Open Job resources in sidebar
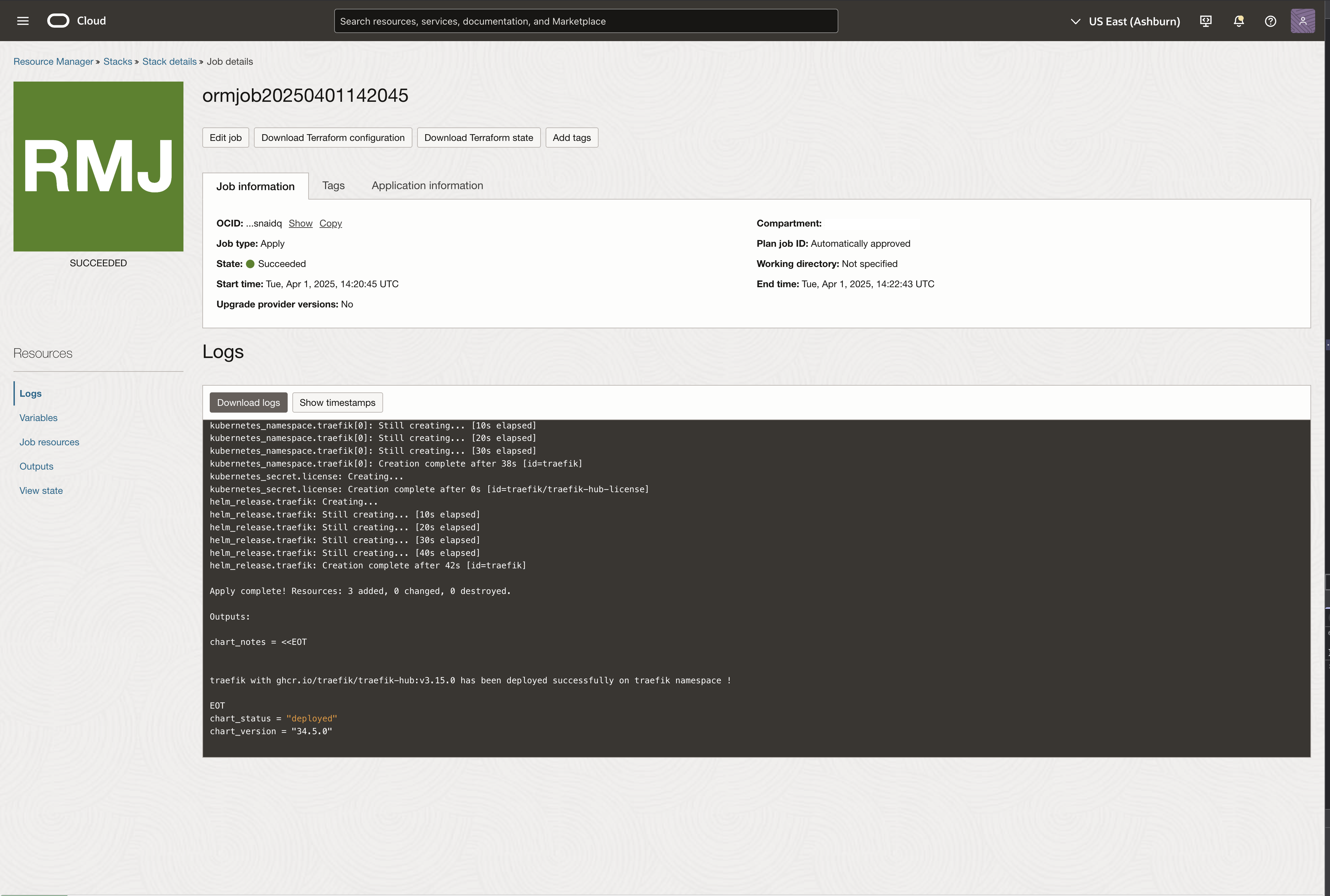This screenshot has height=896, width=1330. pyautogui.click(x=49, y=442)
